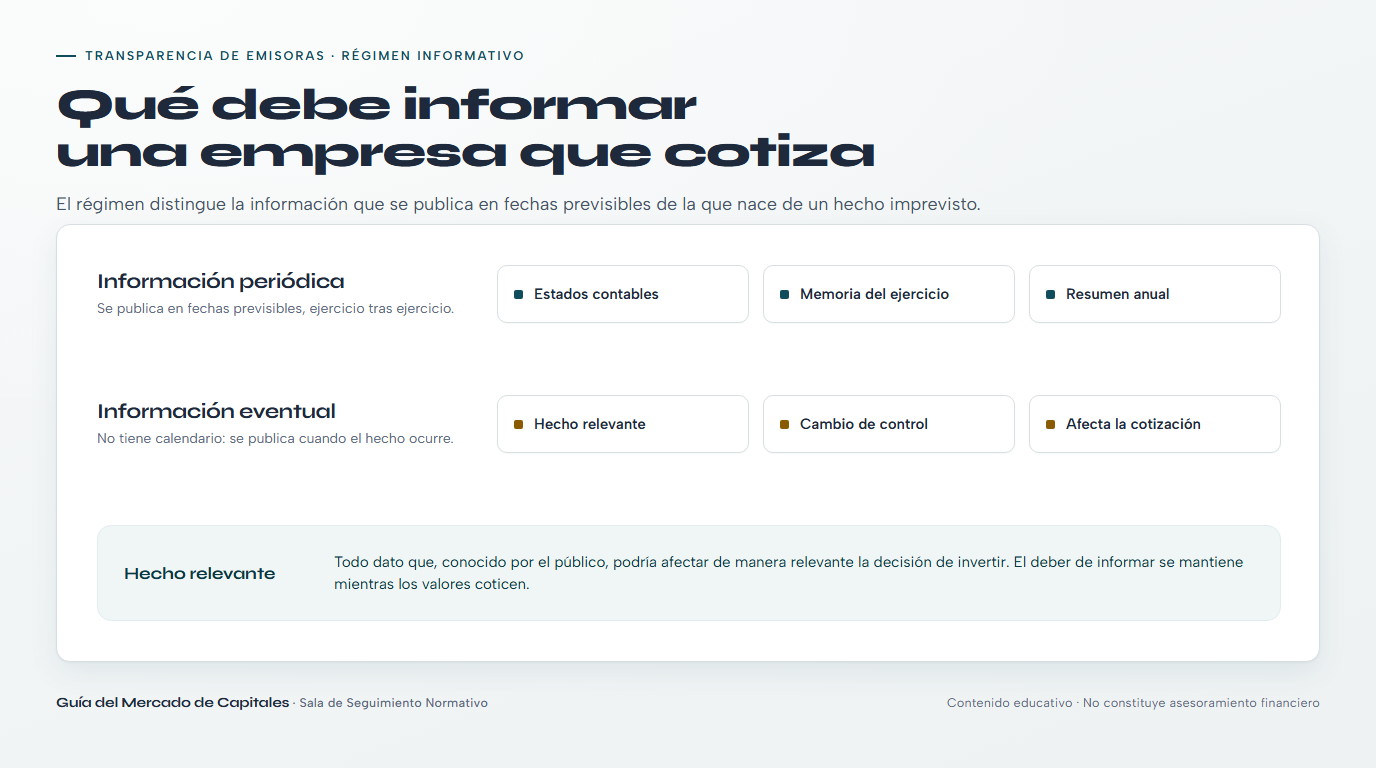This screenshot has width=1376, height=768.
Task: Click the teal dot beside Memoria del ejercicio
Action: [x=785, y=294]
